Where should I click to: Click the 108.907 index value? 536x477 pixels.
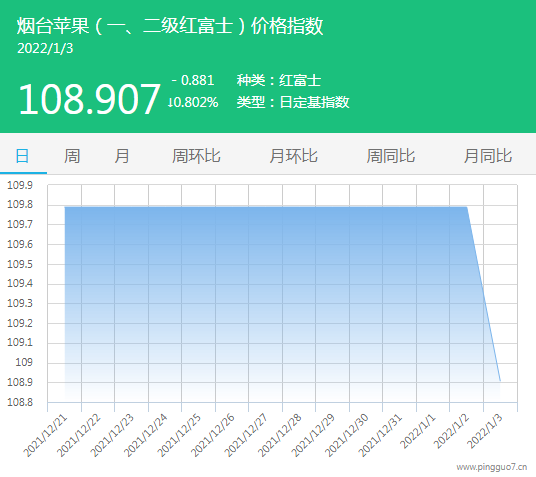click(x=89, y=100)
